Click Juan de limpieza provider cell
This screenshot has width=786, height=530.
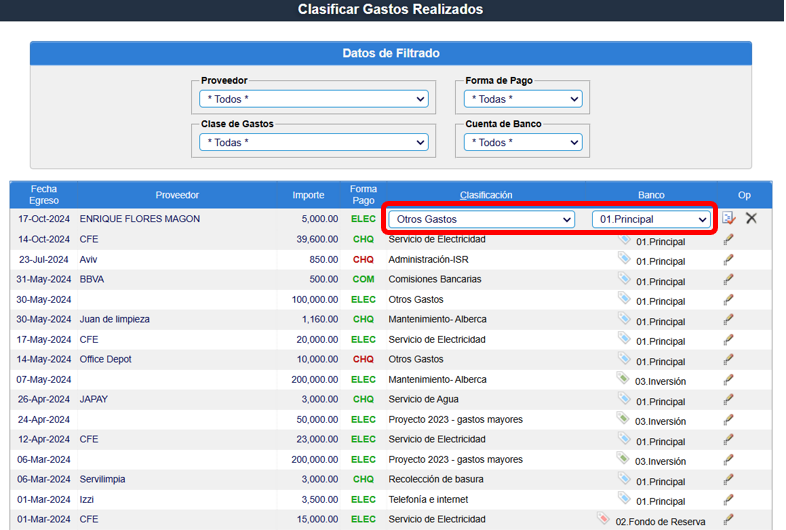[114, 319]
